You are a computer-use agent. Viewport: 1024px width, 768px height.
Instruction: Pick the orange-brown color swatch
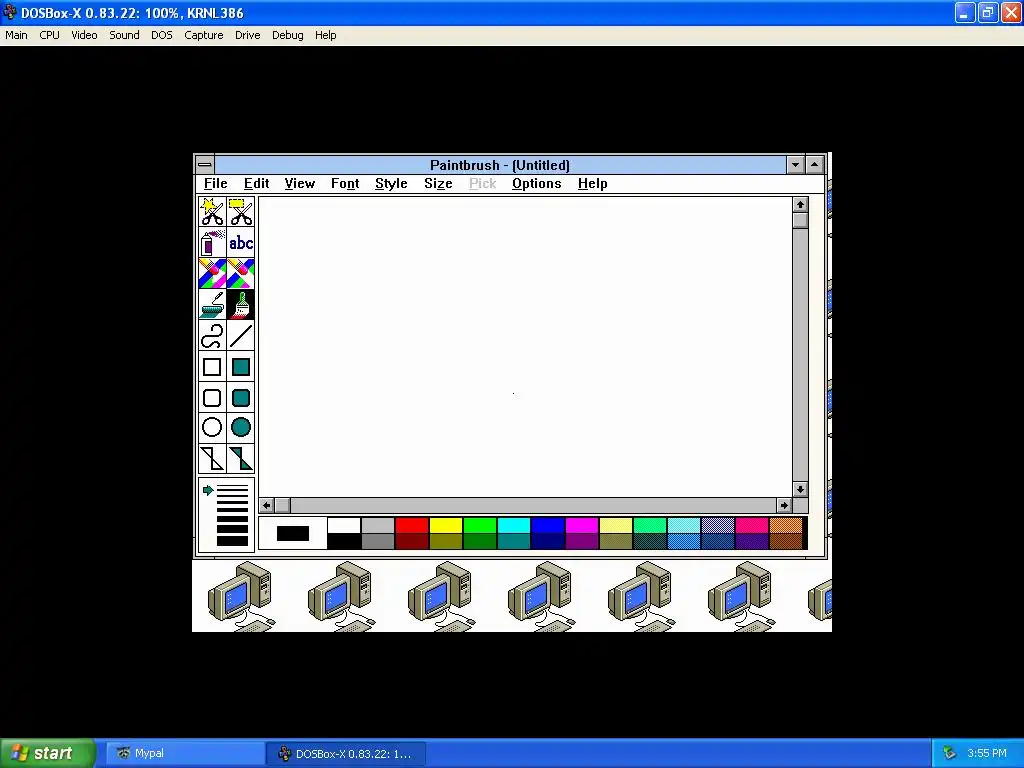(785, 525)
